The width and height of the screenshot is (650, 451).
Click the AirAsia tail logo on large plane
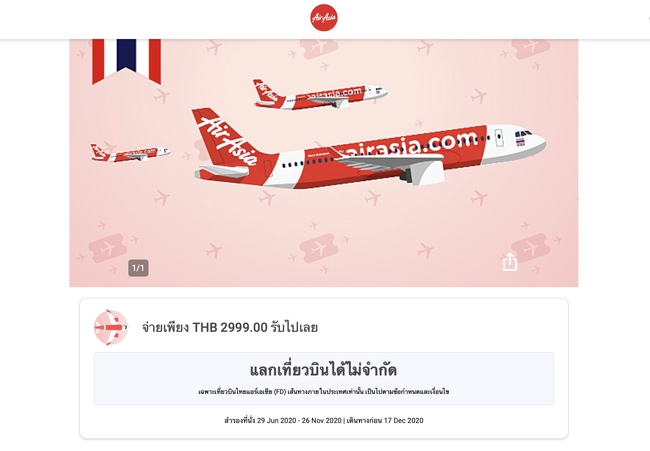pos(228,141)
